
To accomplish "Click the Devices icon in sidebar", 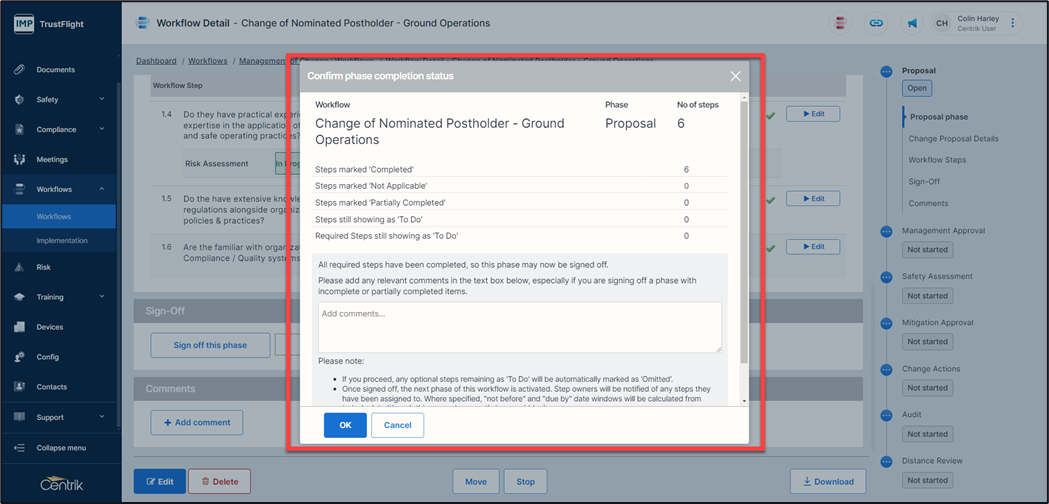I will (19, 327).
